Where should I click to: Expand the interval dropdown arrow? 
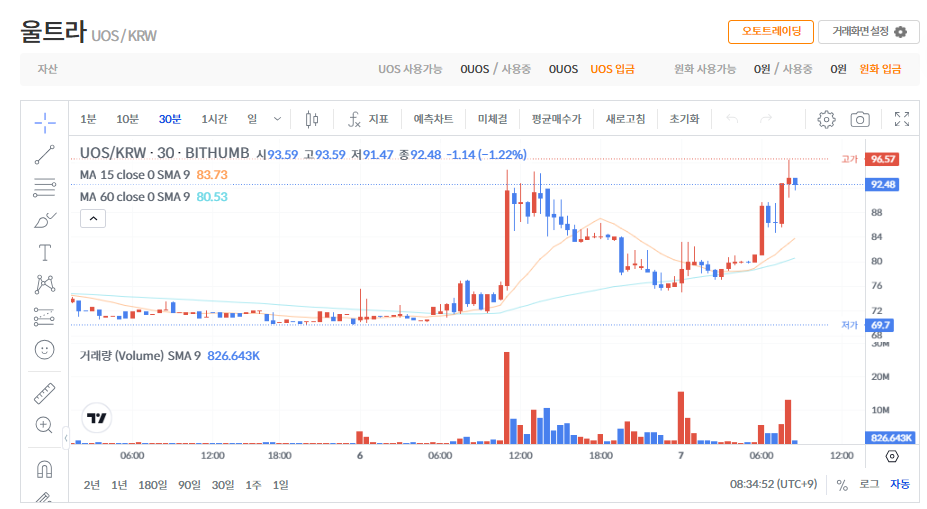[x=277, y=119]
